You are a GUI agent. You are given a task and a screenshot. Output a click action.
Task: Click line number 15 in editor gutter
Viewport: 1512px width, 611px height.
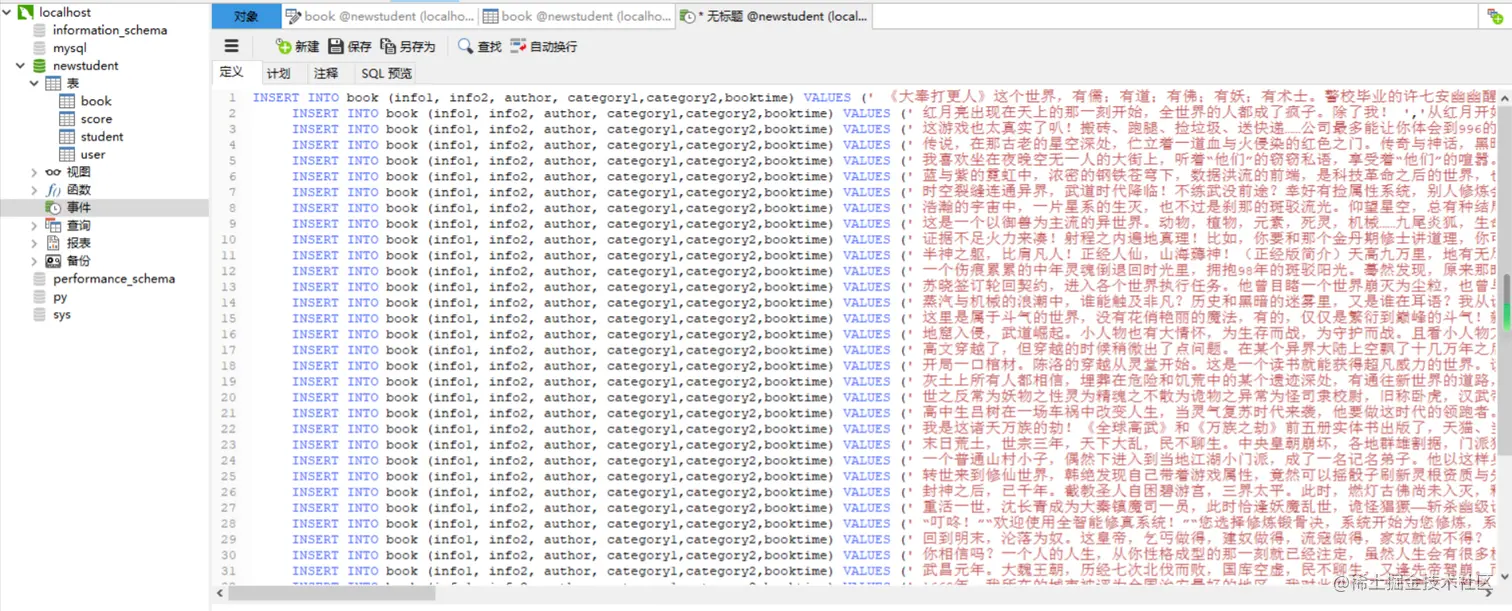(229, 318)
